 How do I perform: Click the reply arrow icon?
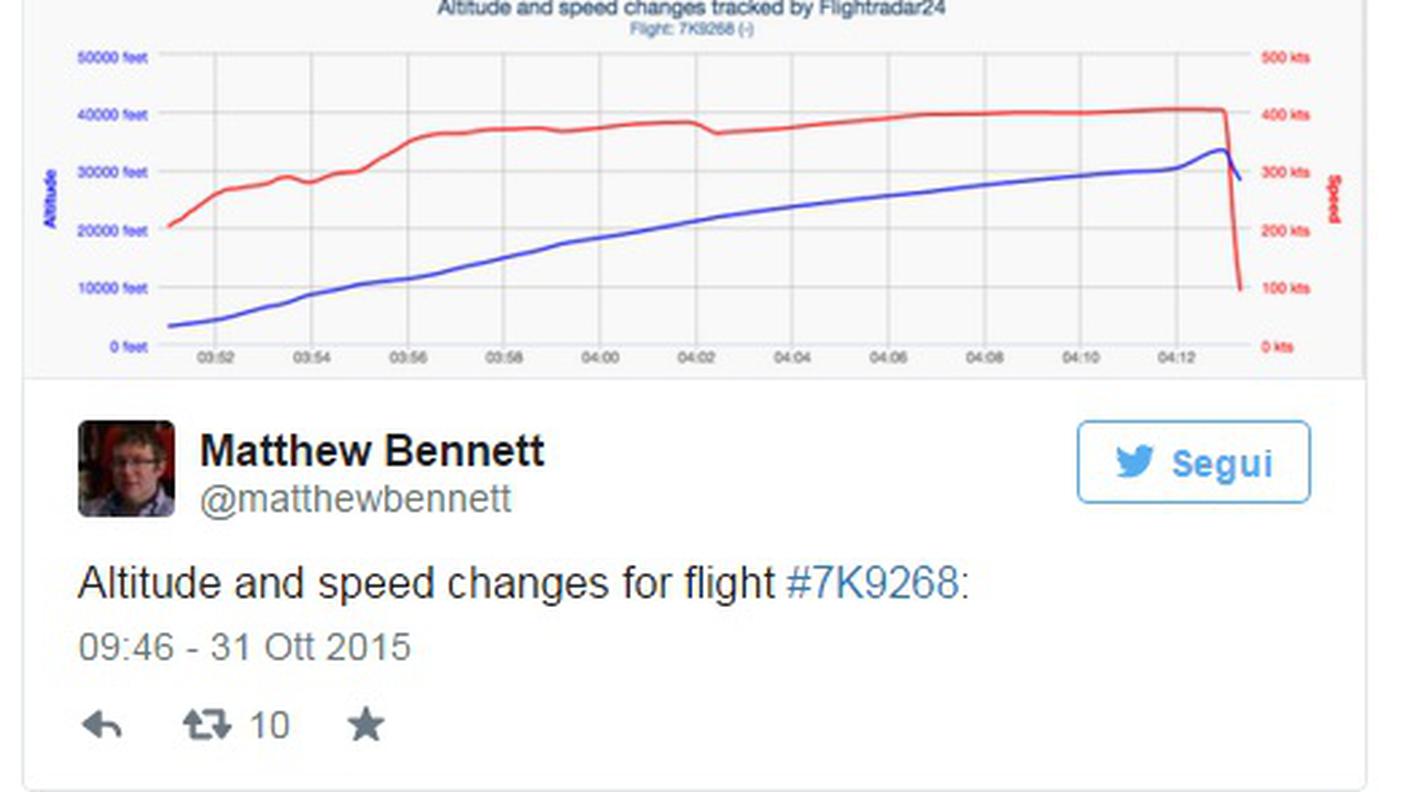pyautogui.click(x=102, y=725)
